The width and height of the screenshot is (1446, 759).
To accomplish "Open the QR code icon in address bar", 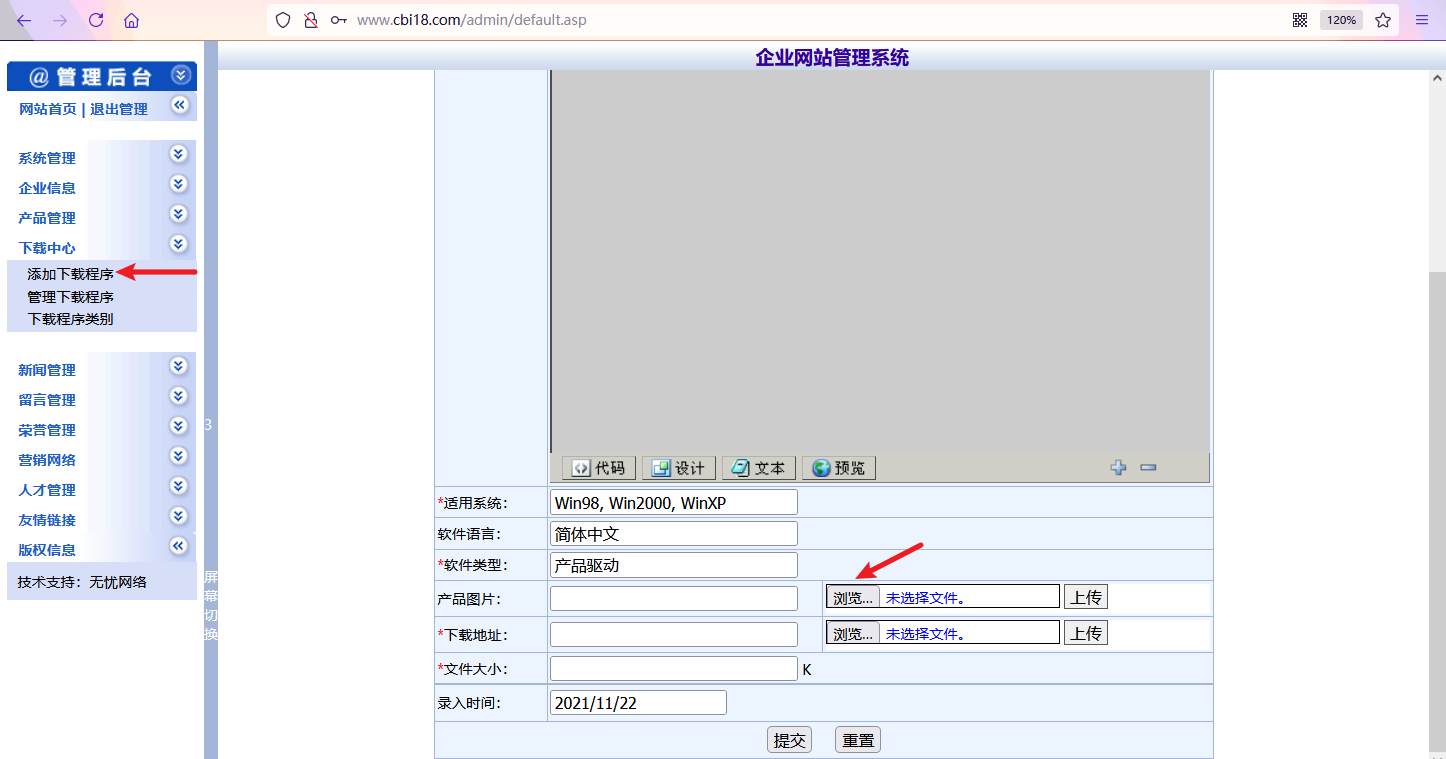I will [x=1300, y=20].
